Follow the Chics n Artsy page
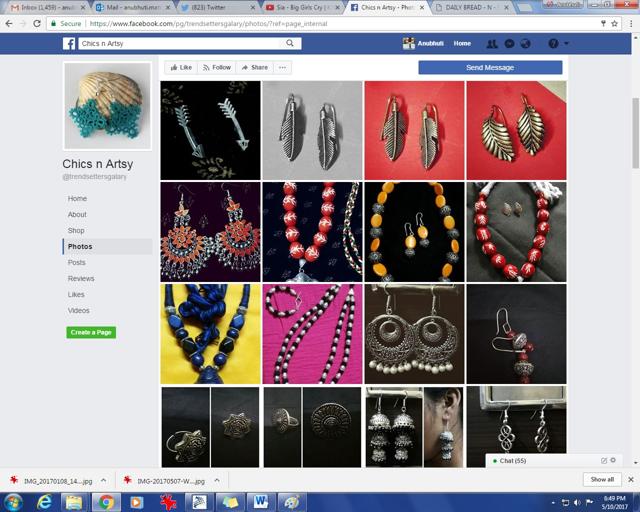Screen dimensions: 640x512 coord(217,67)
